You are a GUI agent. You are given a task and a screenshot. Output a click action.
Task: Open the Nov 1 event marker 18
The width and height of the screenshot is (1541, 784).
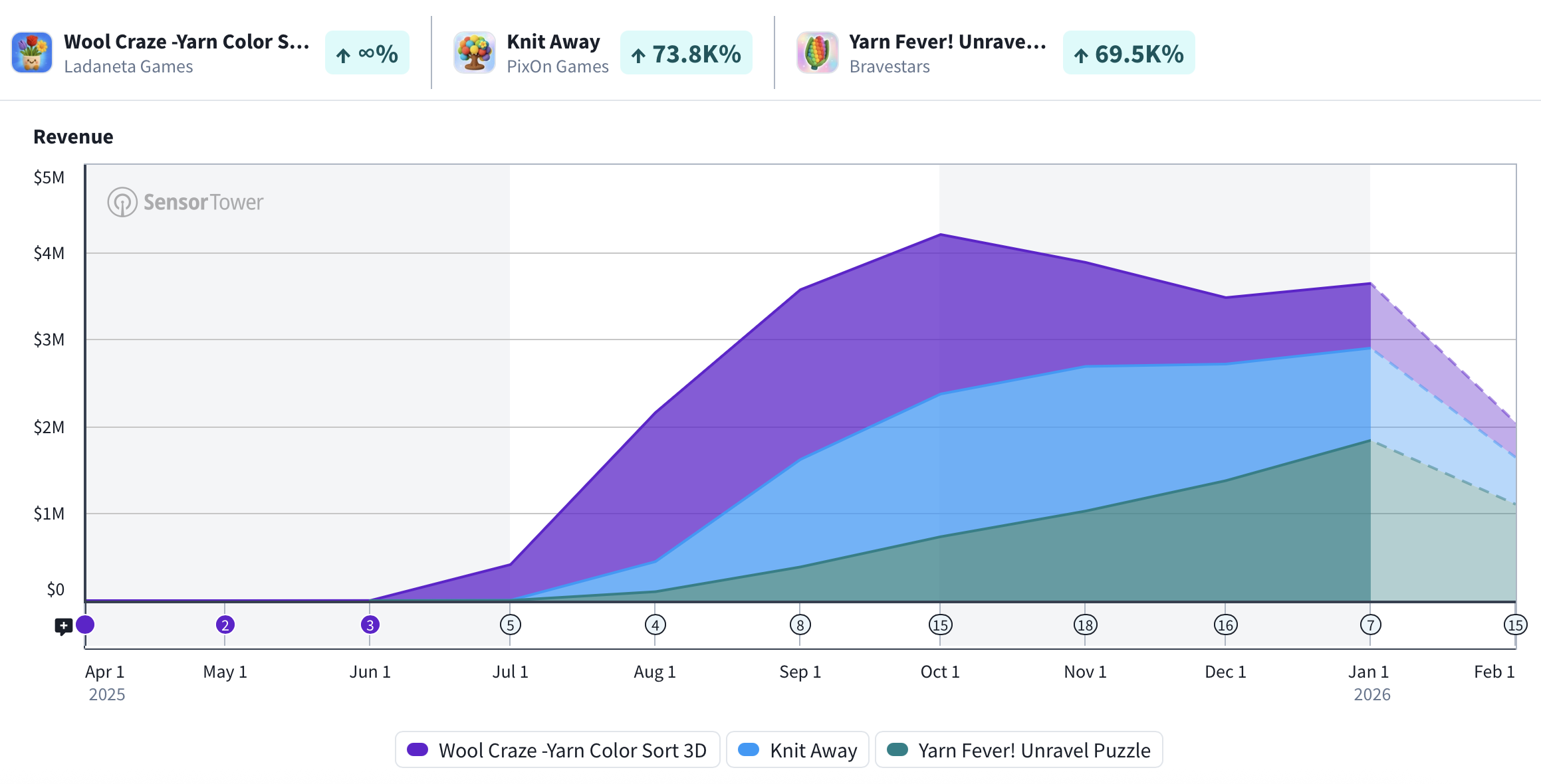point(1085,625)
